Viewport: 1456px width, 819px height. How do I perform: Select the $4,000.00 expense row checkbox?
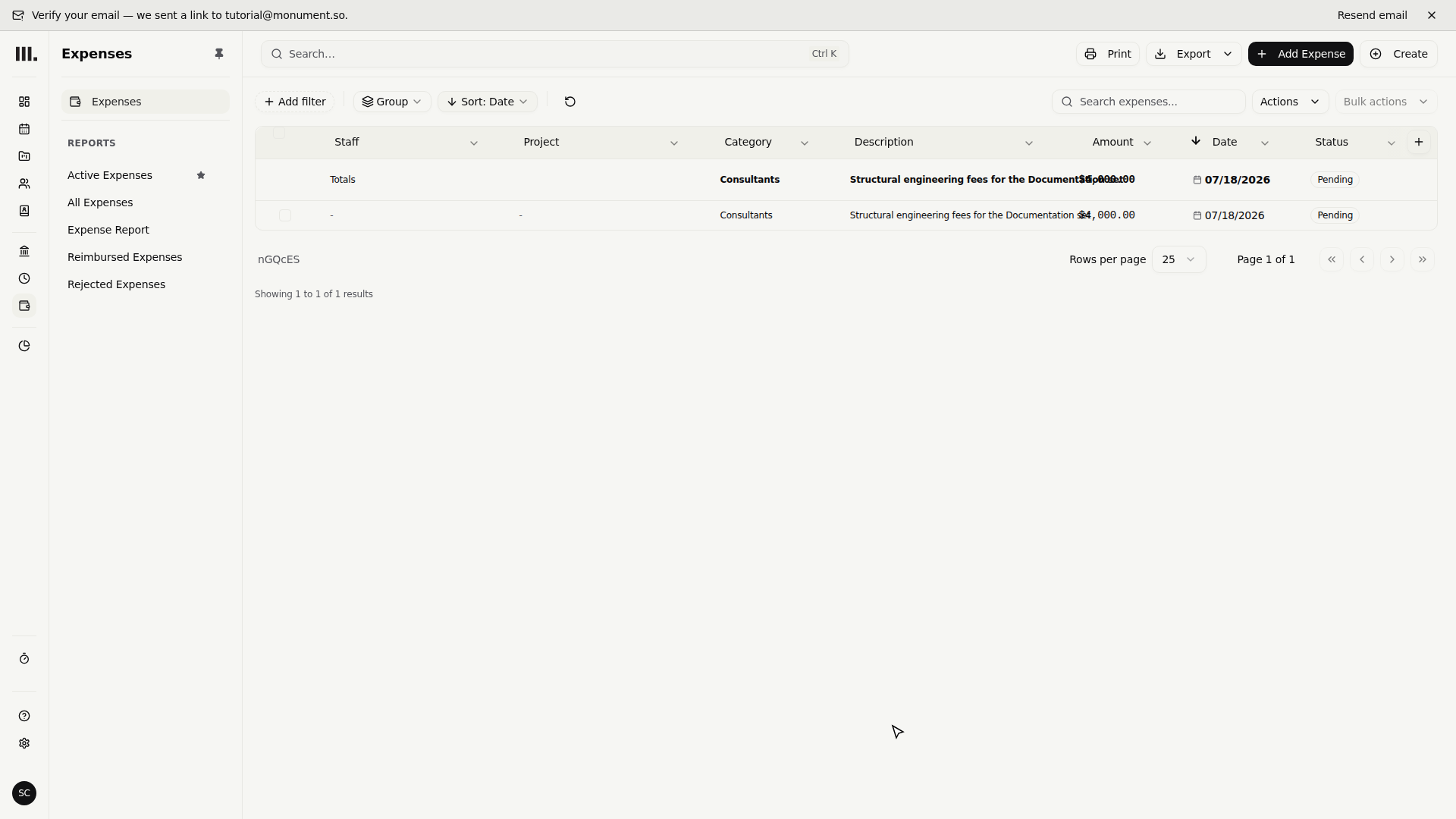click(x=285, y=215)
